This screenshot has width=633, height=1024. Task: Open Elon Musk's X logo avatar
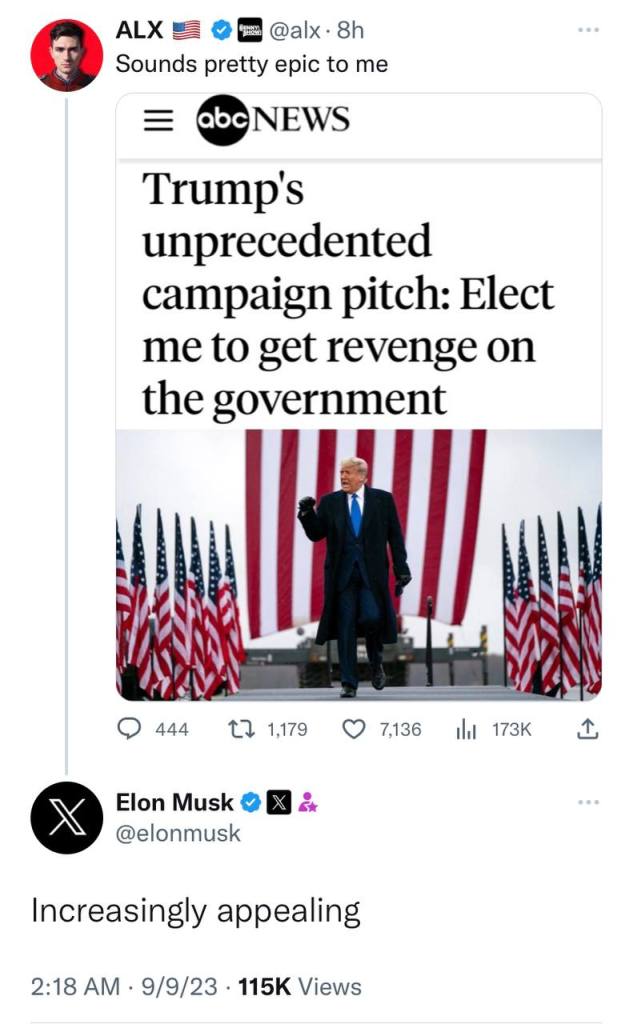coord(67,817)
